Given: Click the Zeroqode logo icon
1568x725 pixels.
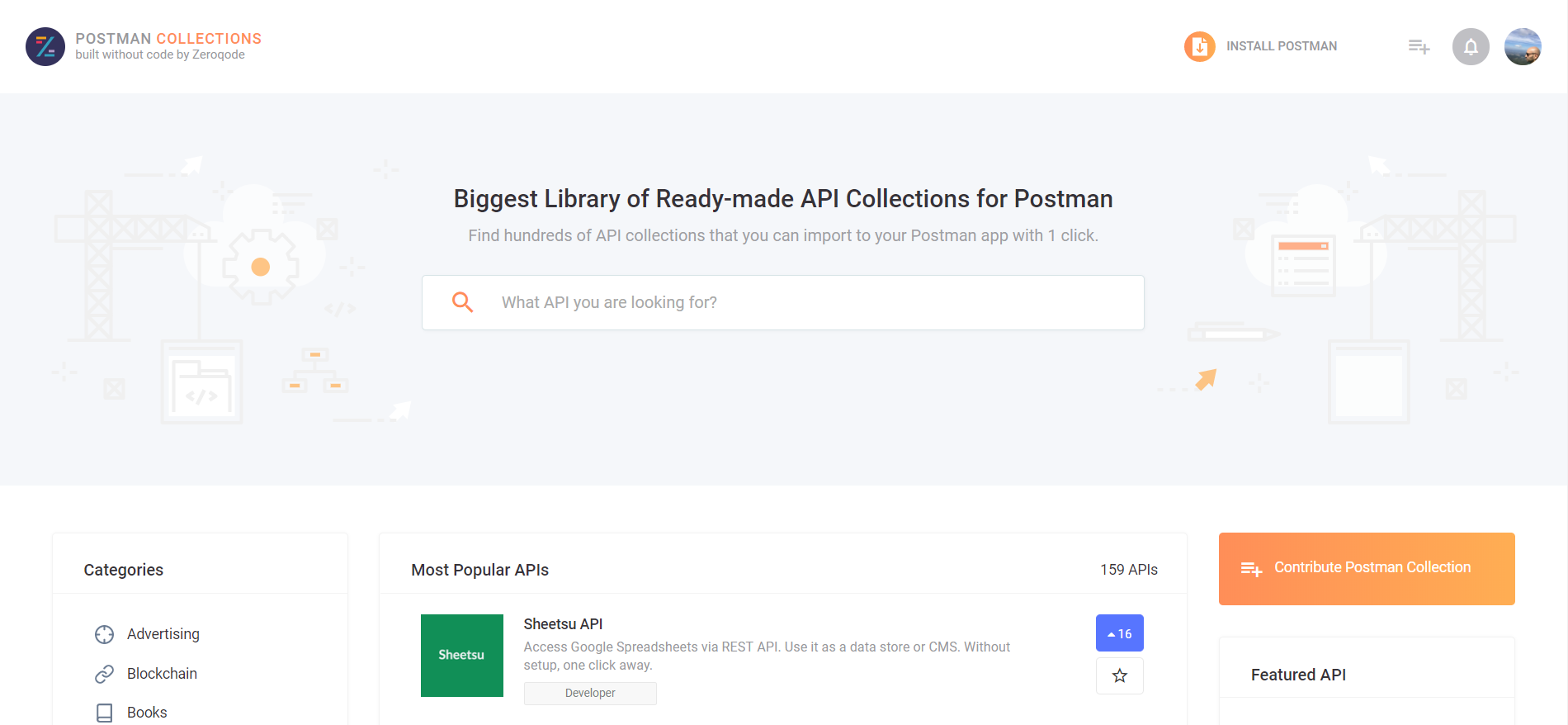Looking at the screenshot, I should [45, 46].
